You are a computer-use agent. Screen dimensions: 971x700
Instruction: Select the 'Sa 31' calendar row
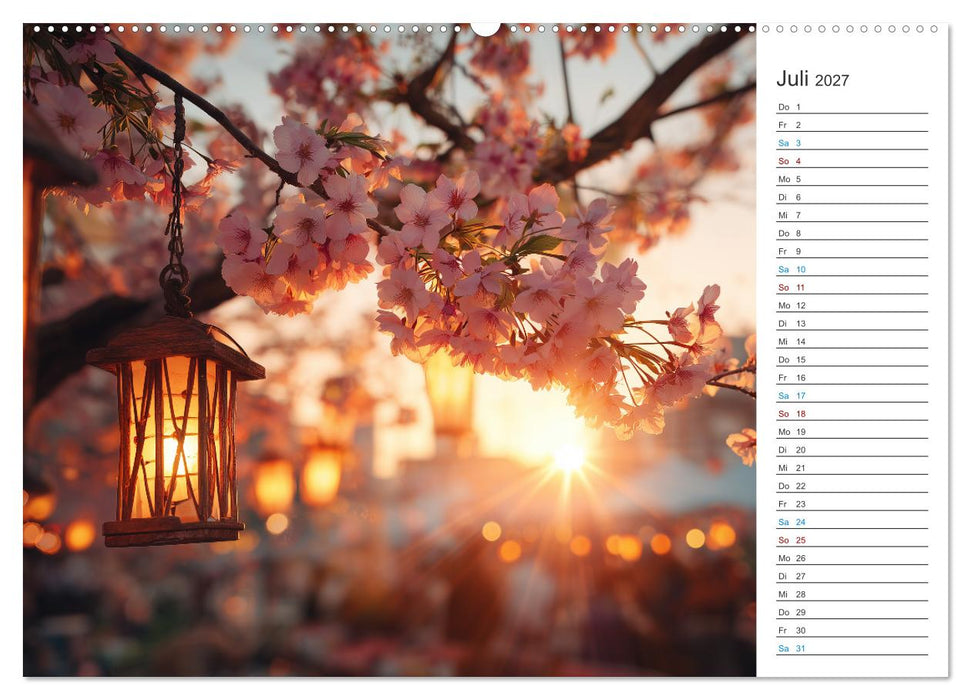[852, 648]
